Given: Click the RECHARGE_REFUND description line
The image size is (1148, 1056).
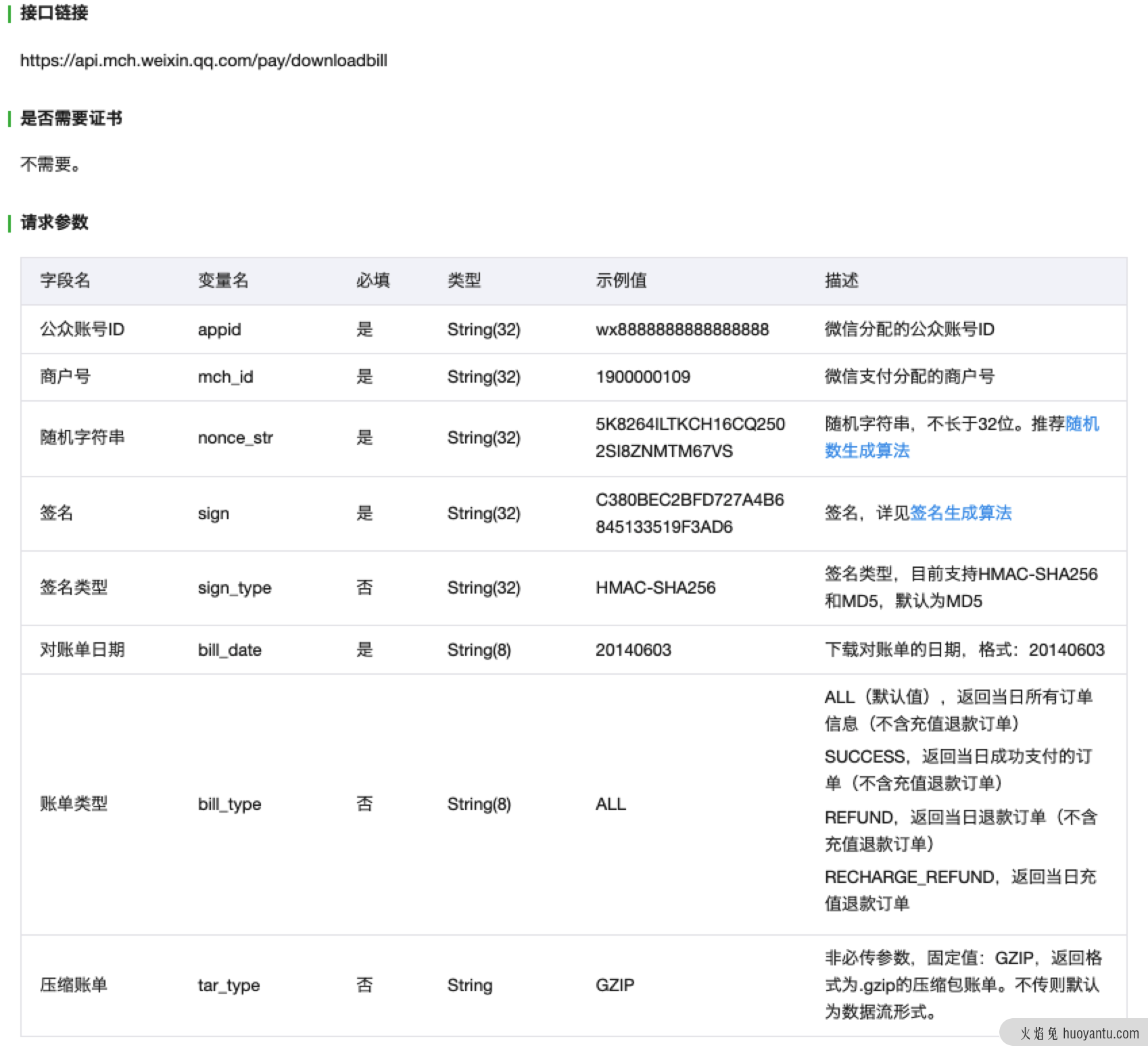Looking at the screenshot, I should coord(961,890).
